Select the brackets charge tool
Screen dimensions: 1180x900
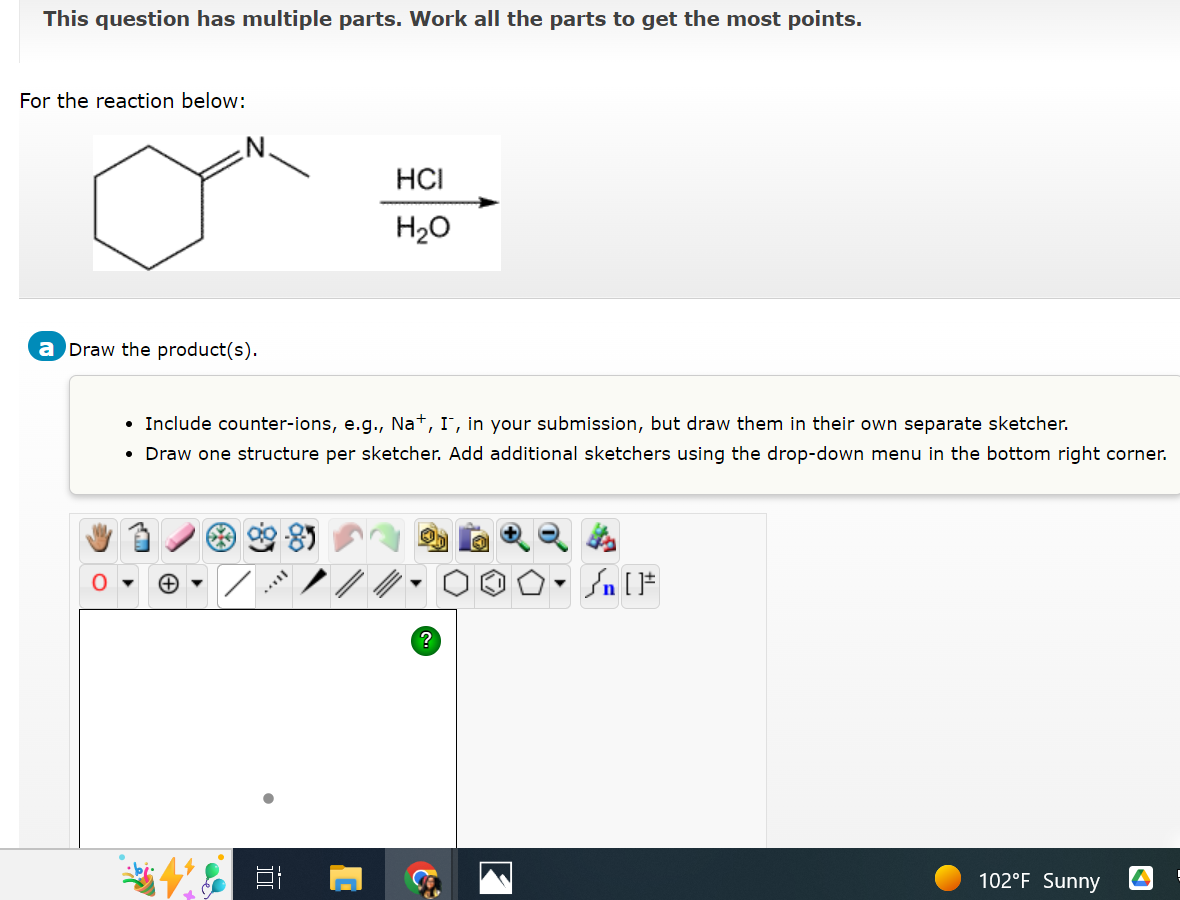(x=640, y=584)
